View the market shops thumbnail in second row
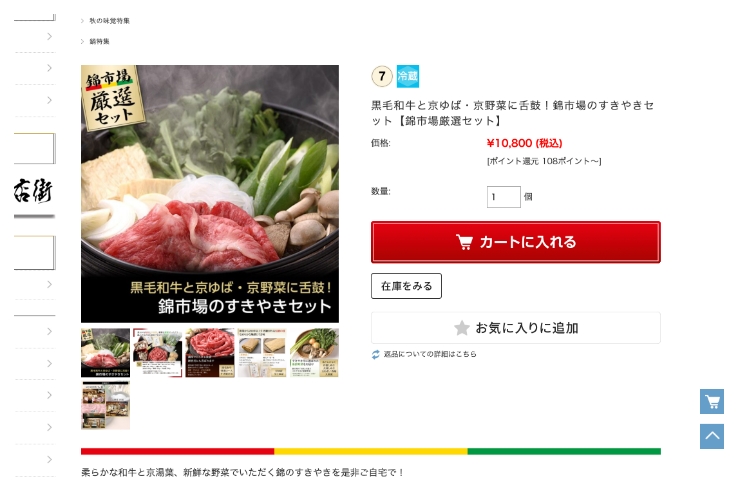Screen dimensions: 738x492 (105, 405)
